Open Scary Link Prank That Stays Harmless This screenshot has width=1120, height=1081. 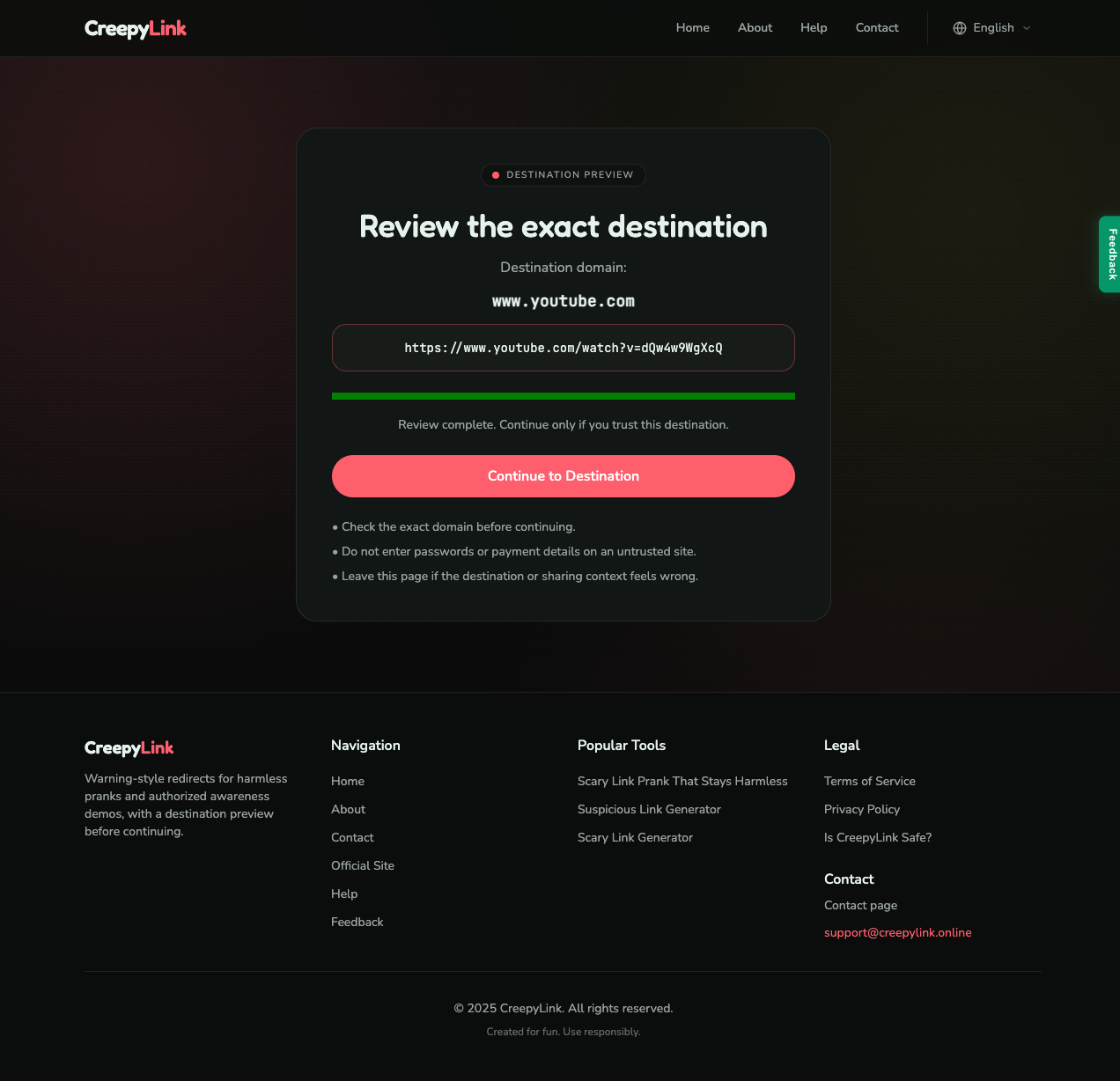click(x=682, y=782)
